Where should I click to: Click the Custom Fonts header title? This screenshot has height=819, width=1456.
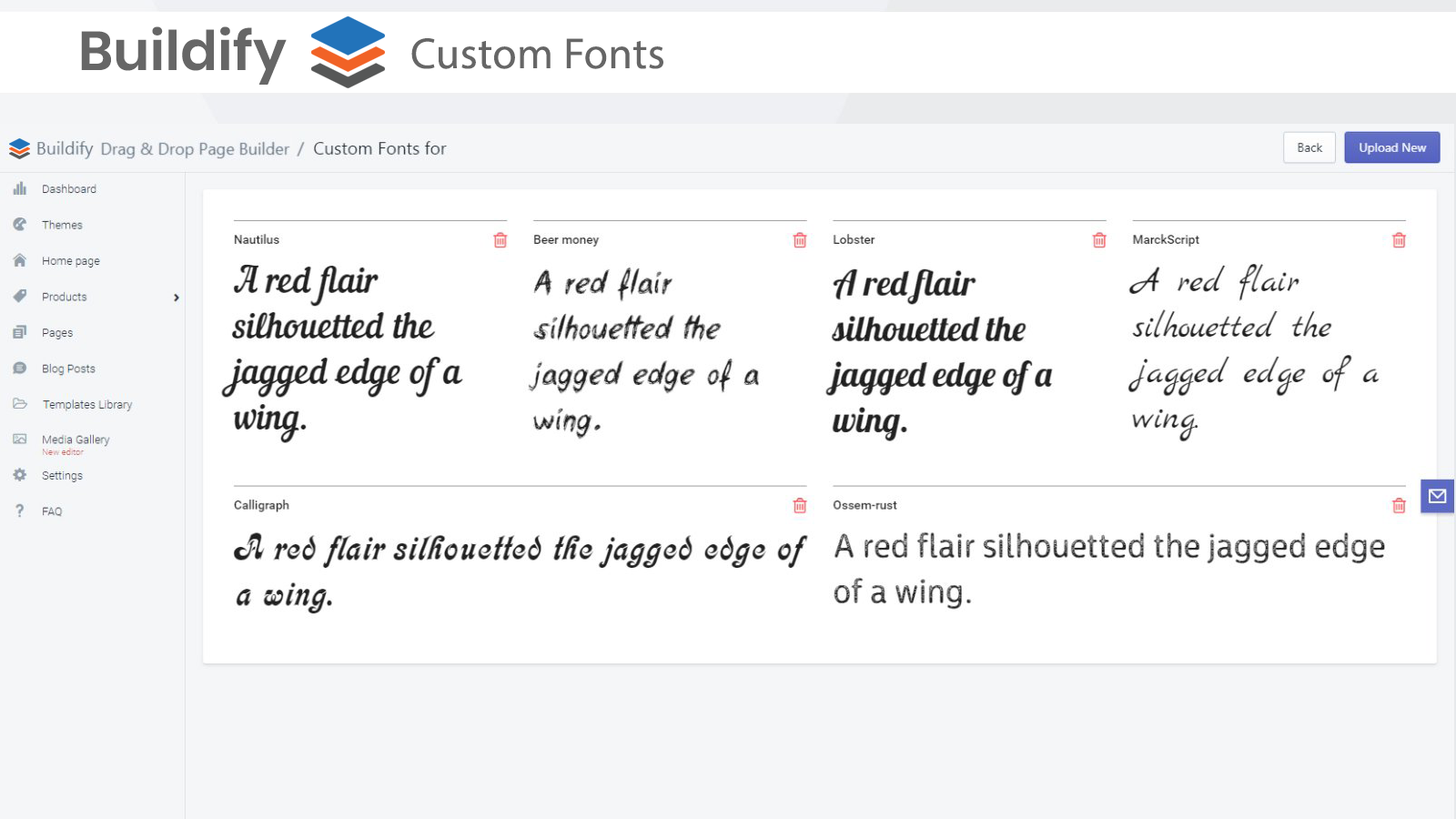point(537,55)
